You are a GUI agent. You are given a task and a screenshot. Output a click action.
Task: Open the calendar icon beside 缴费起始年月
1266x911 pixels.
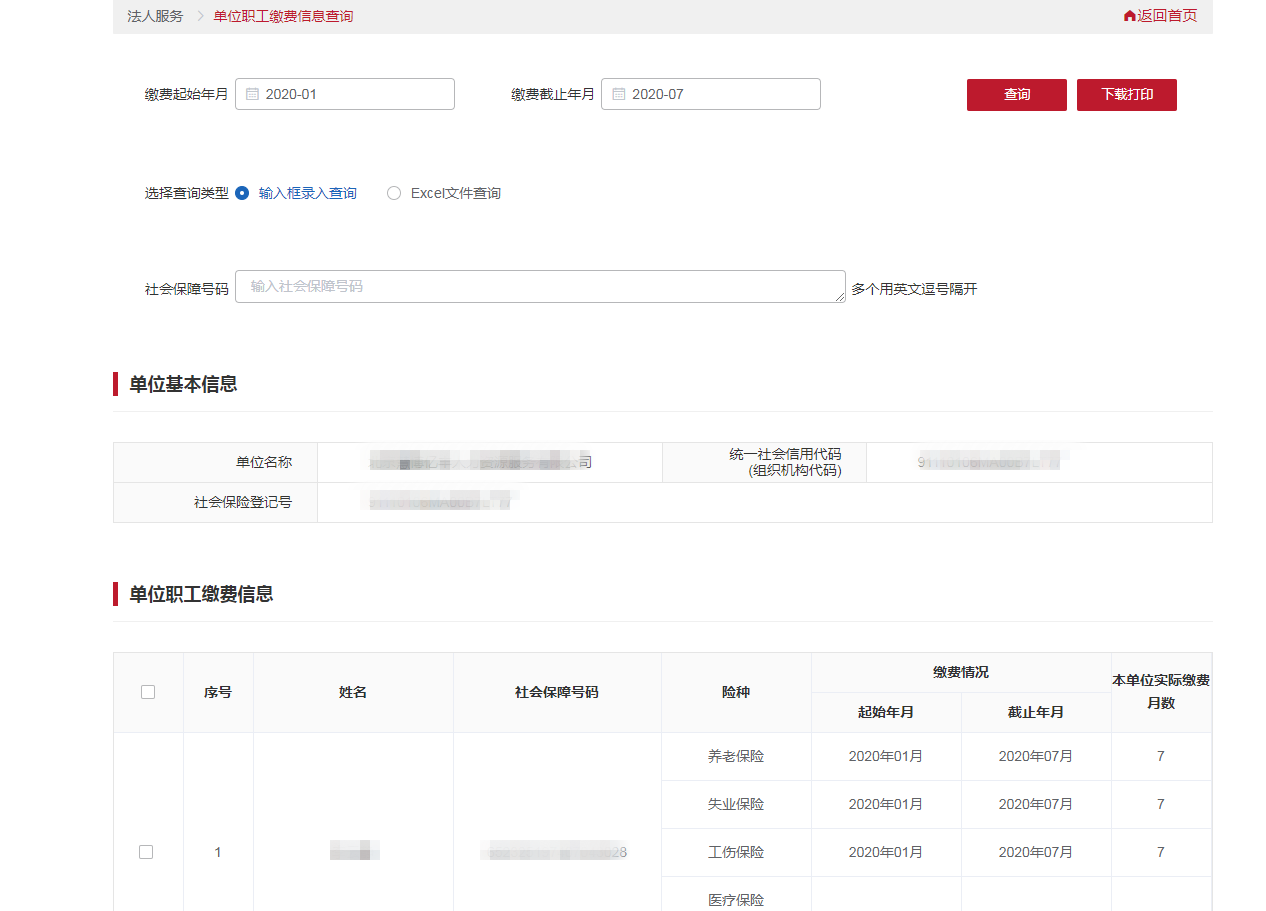[250, 93]
